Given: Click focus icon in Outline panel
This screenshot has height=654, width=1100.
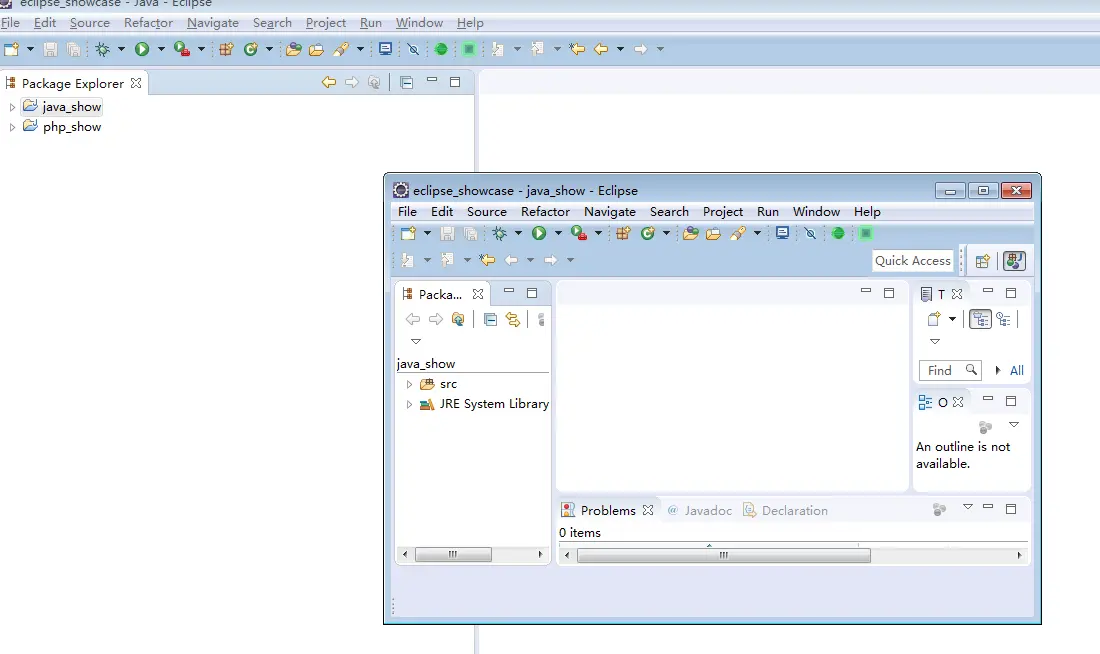Looking at the screenshot, I should [x=986, y=427].
